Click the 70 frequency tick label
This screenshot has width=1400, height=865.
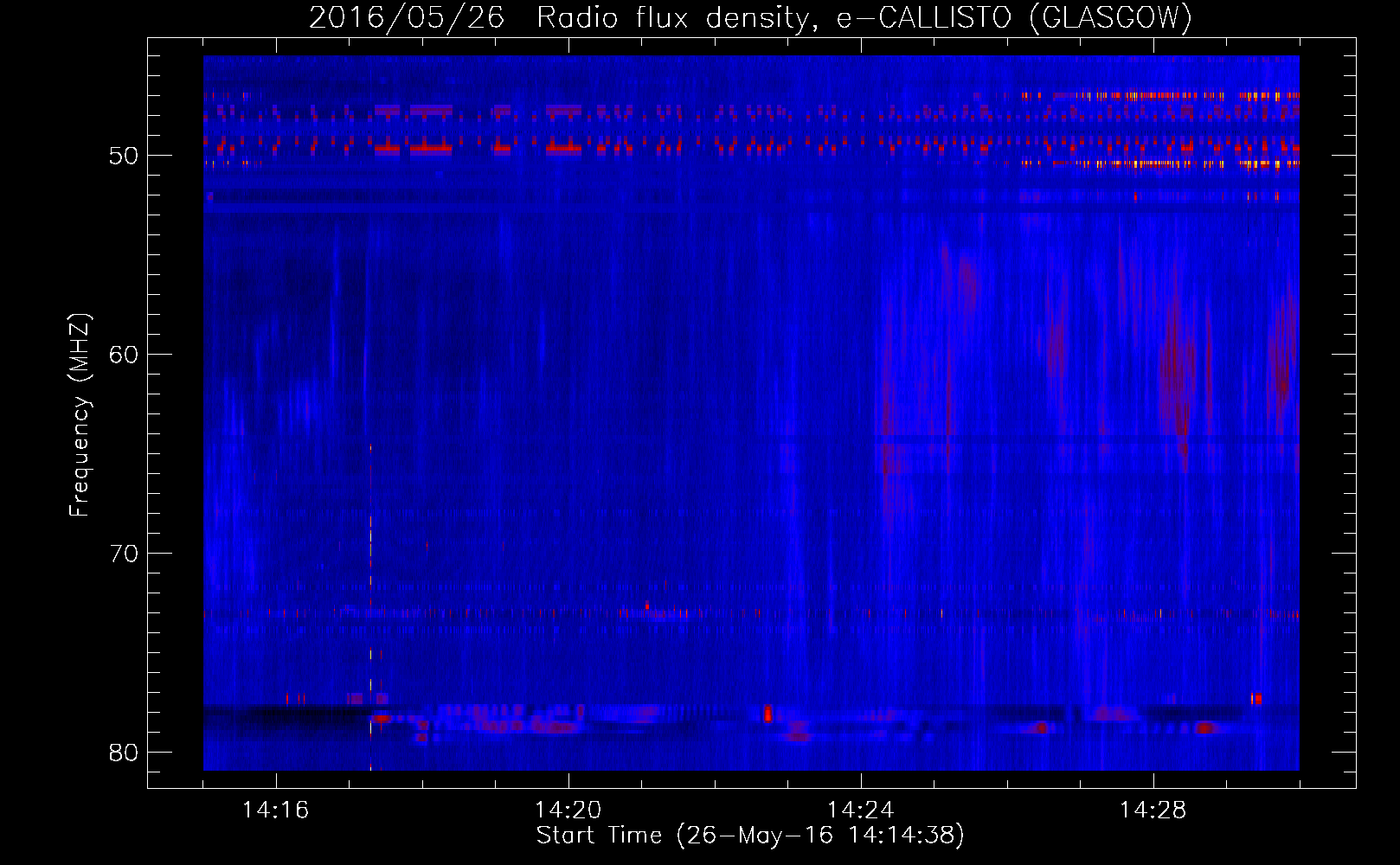[124, 554]
